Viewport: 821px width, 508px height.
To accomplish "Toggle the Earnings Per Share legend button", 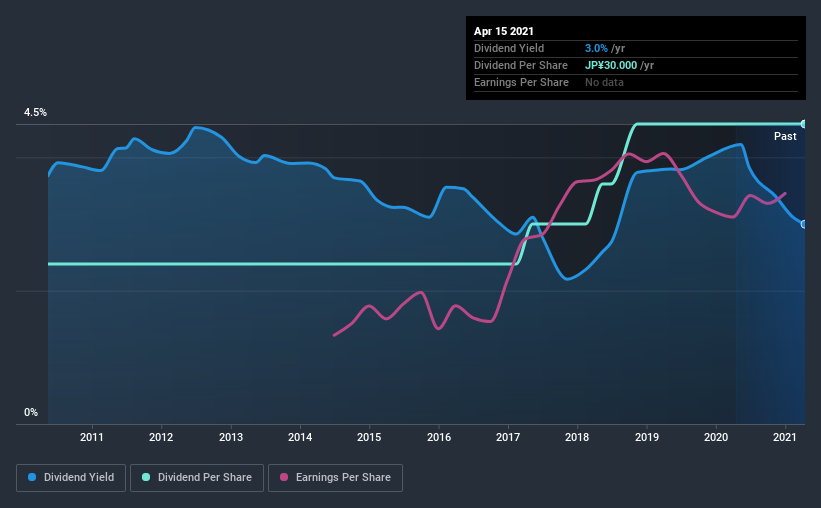I will pyautogui.click(x=336, y=478).
